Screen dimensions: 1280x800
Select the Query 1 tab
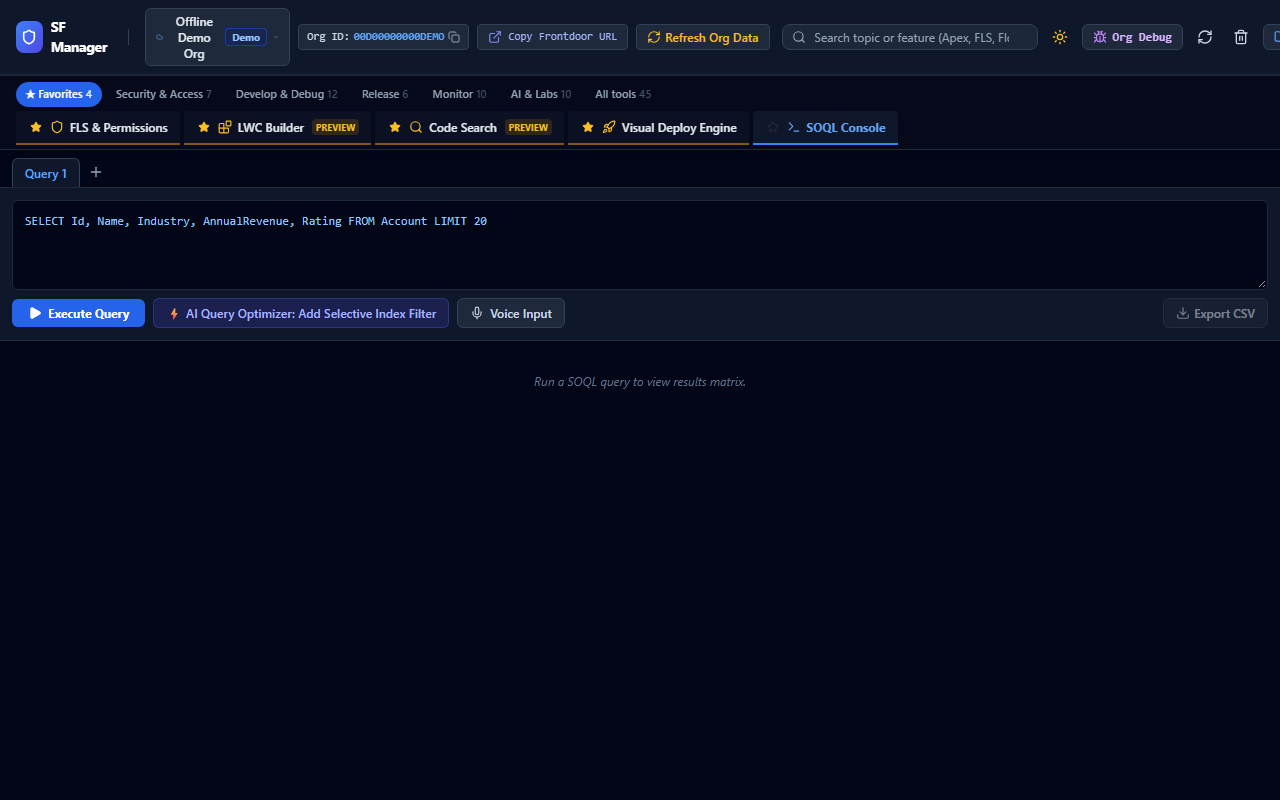coord(46,173)
